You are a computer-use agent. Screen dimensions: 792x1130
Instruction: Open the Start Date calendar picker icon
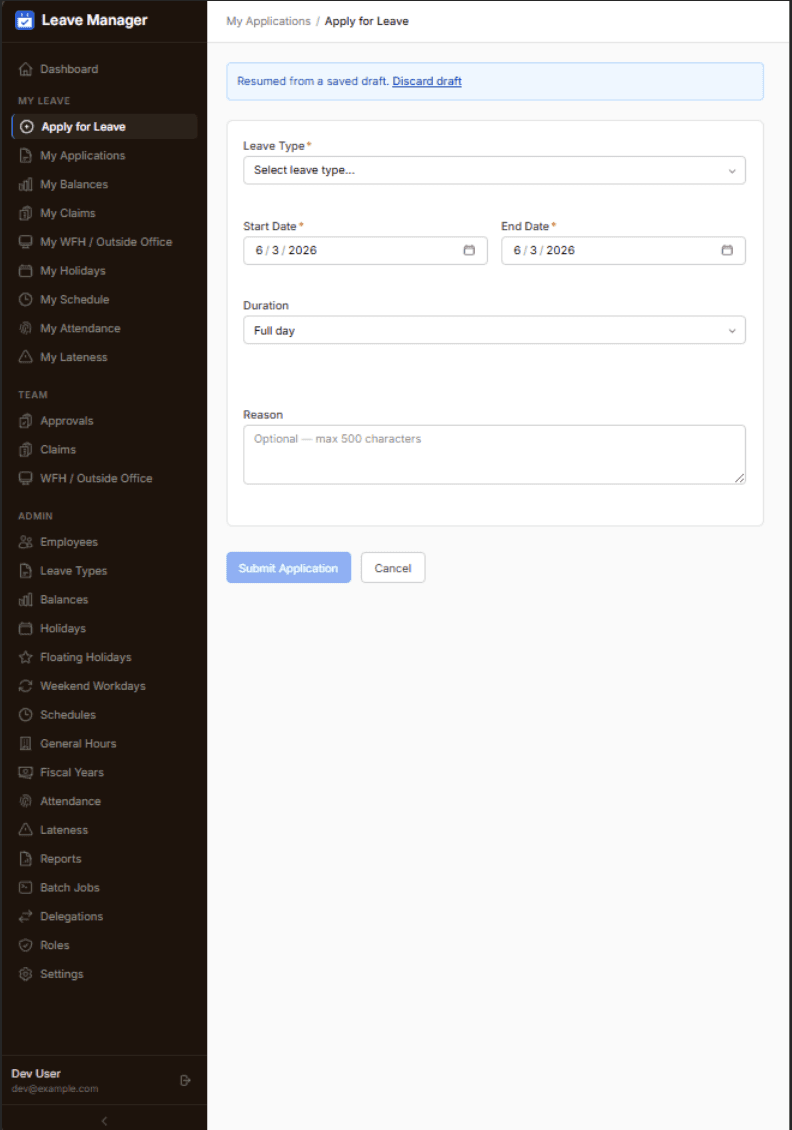point(469,250)
